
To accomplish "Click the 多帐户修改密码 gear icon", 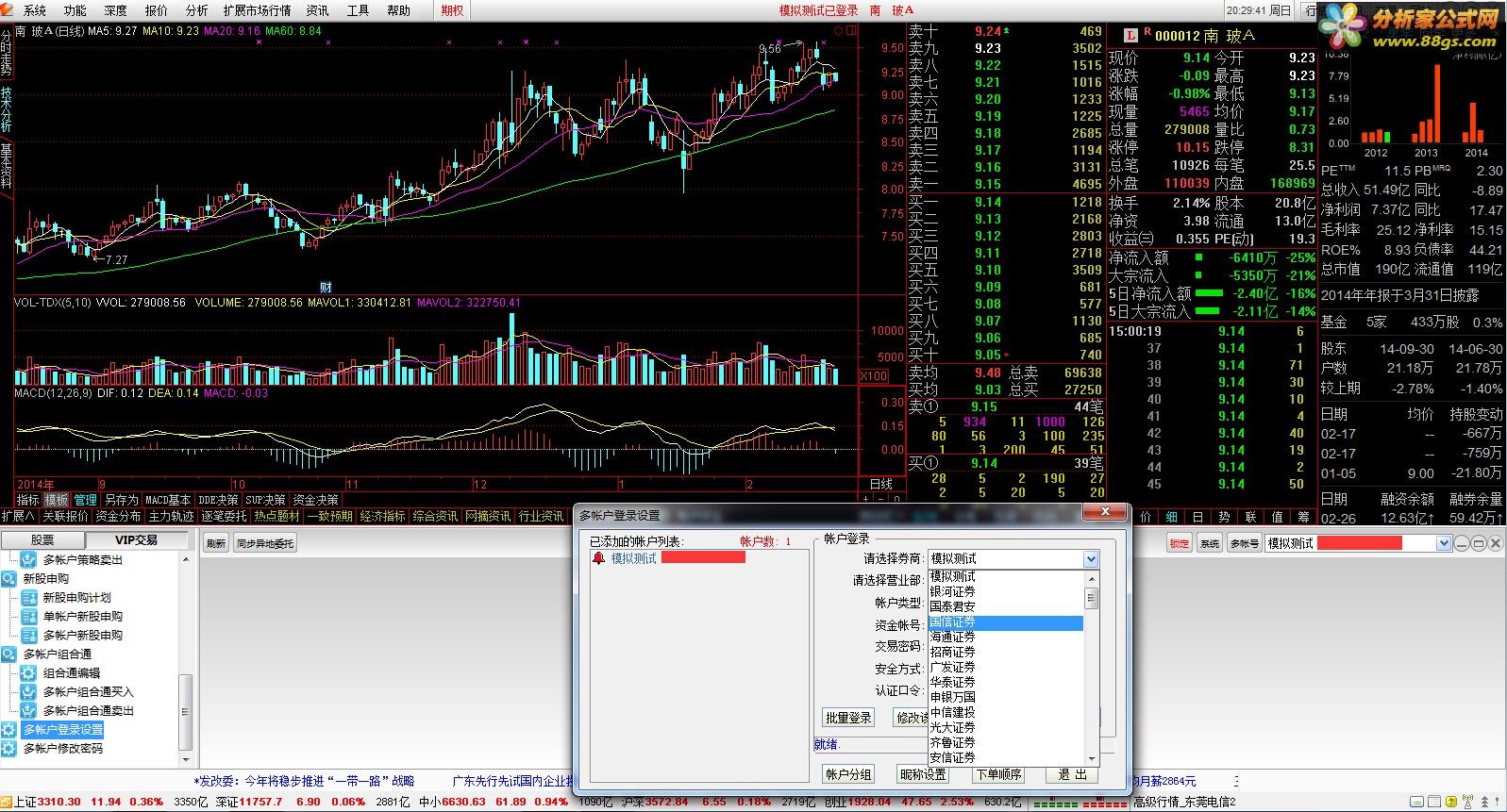I will pyautogui.click(x=8, y=748).
